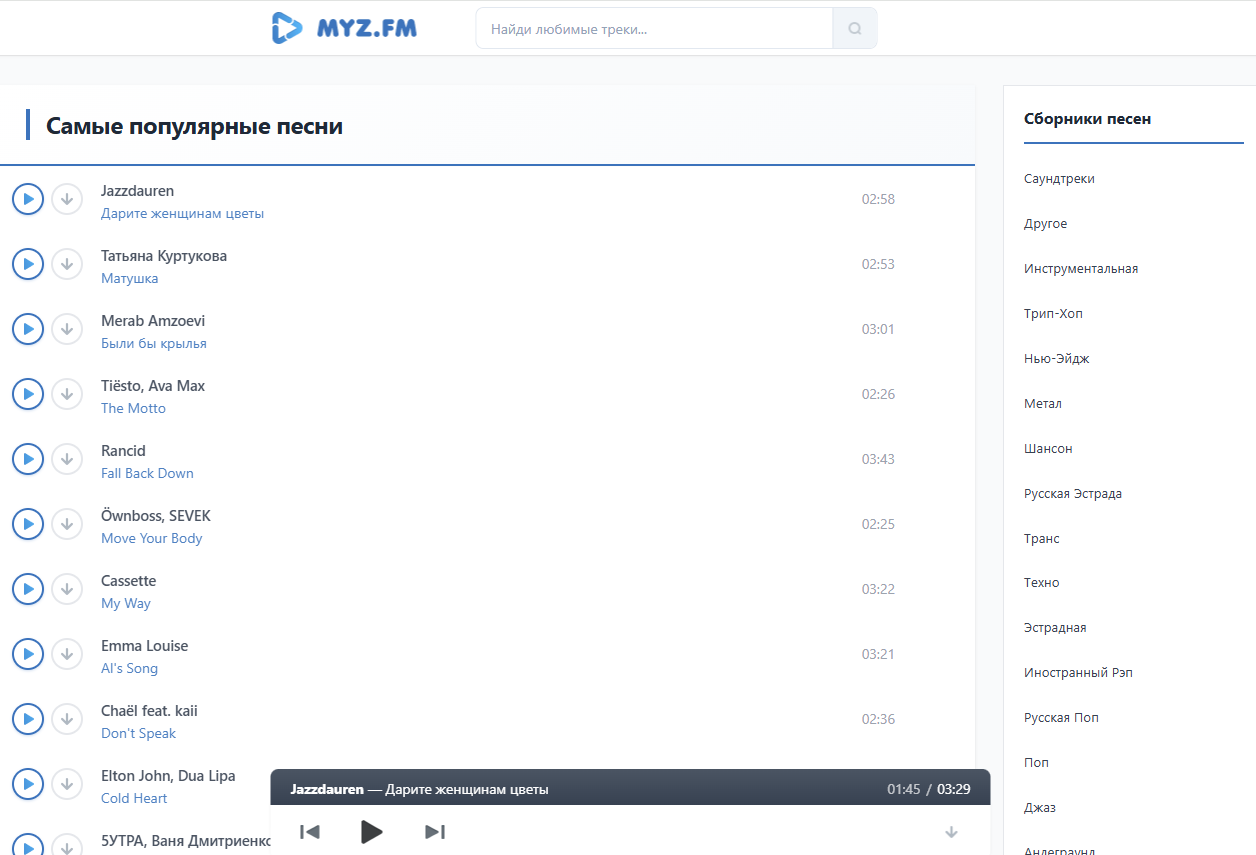Open Русская Эстрада collection
1256x855 pixels.
(x=1073, y=494)
